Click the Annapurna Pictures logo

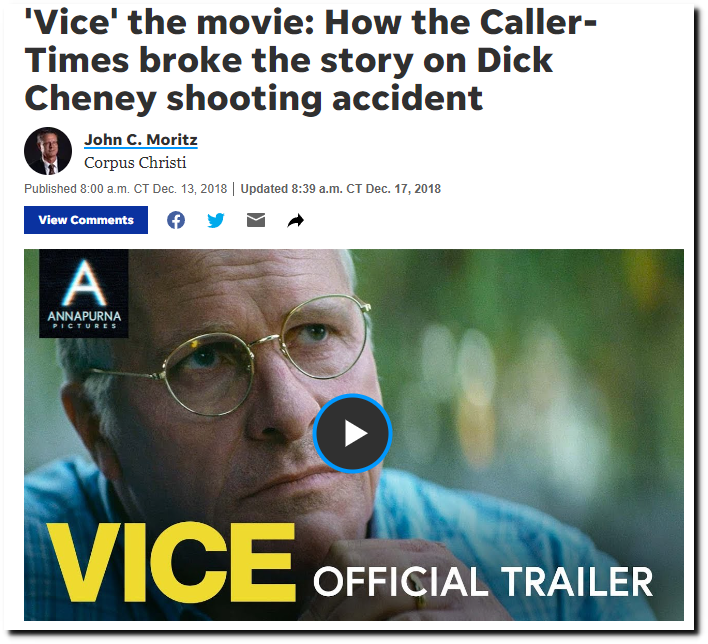tap(84, 294)
